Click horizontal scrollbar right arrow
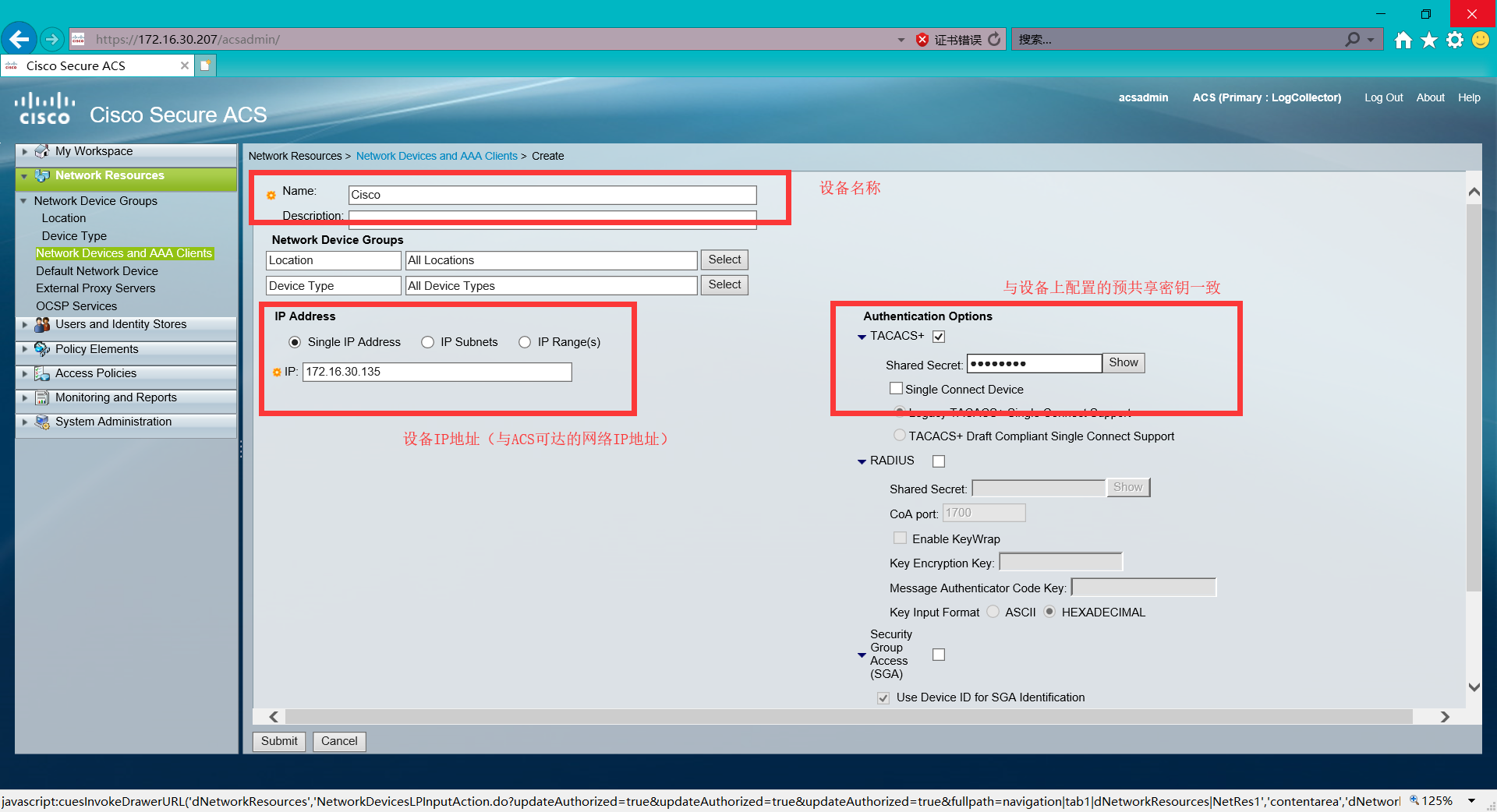The height and width of the screenshot is (812, 1497). pos(1445,717)
